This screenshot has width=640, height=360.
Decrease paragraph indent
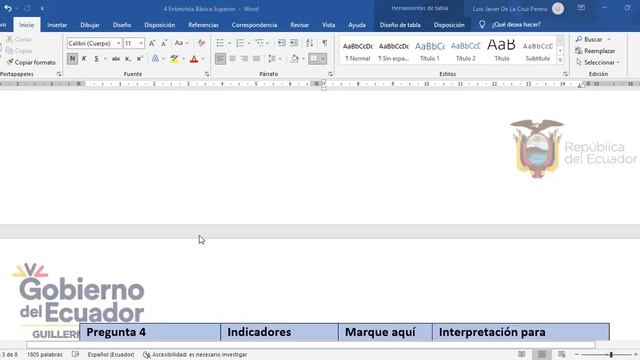pos(282,43)
